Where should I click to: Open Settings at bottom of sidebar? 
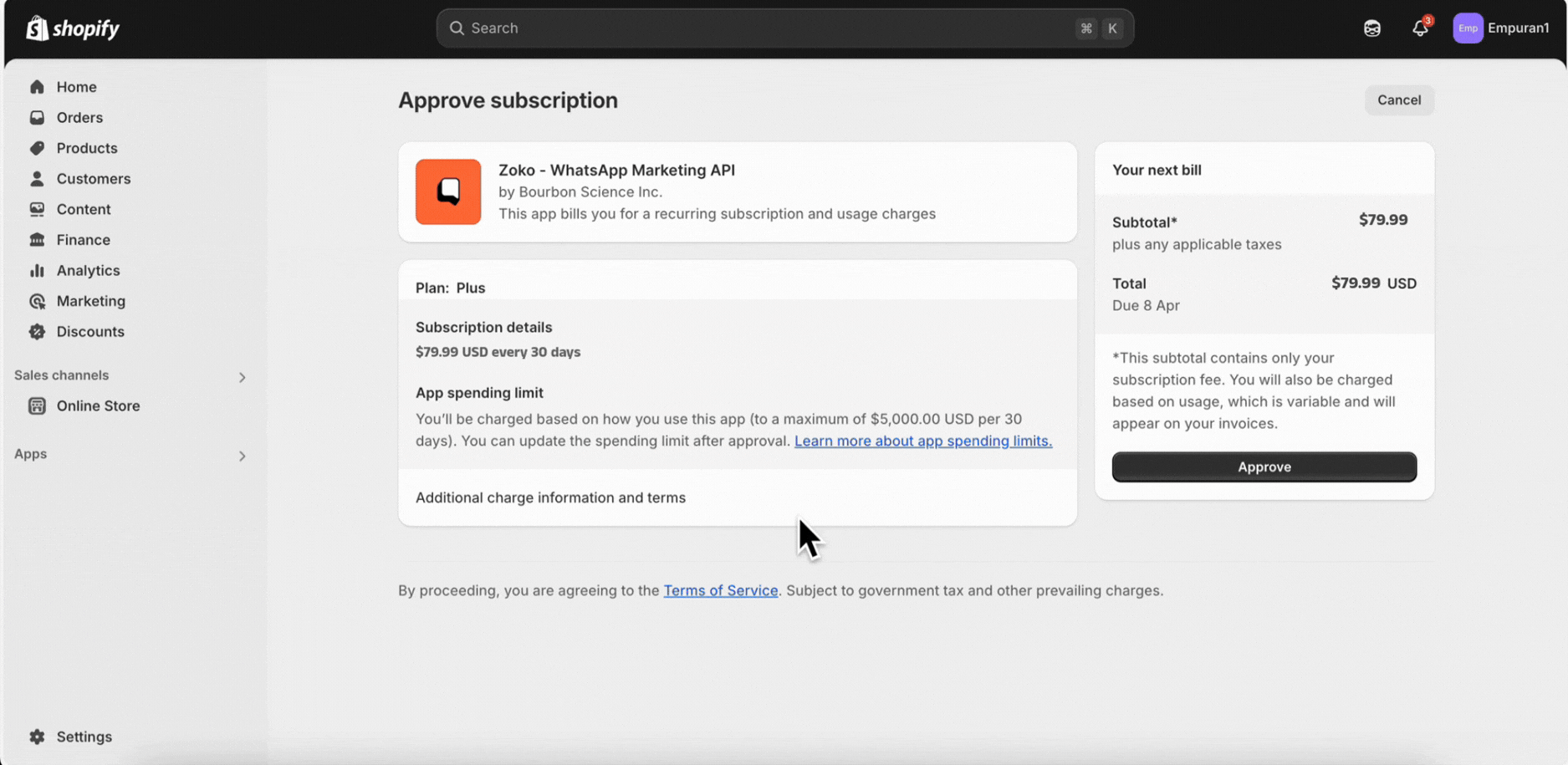coord(84,737)
